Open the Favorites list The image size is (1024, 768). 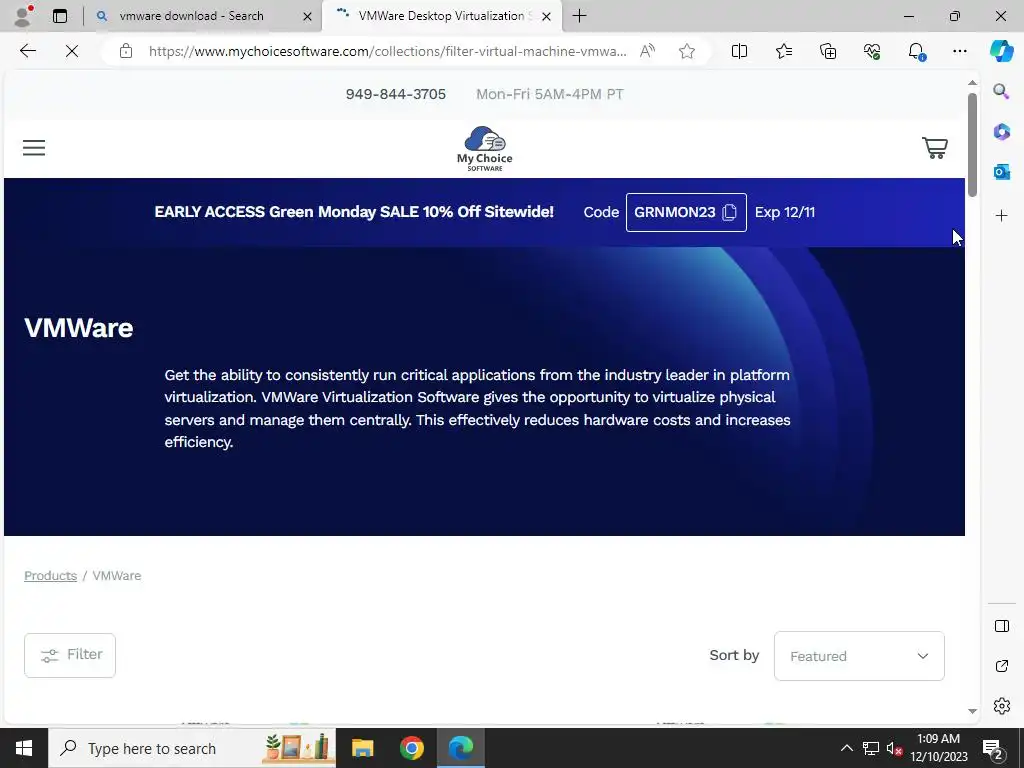pos(784,51)
